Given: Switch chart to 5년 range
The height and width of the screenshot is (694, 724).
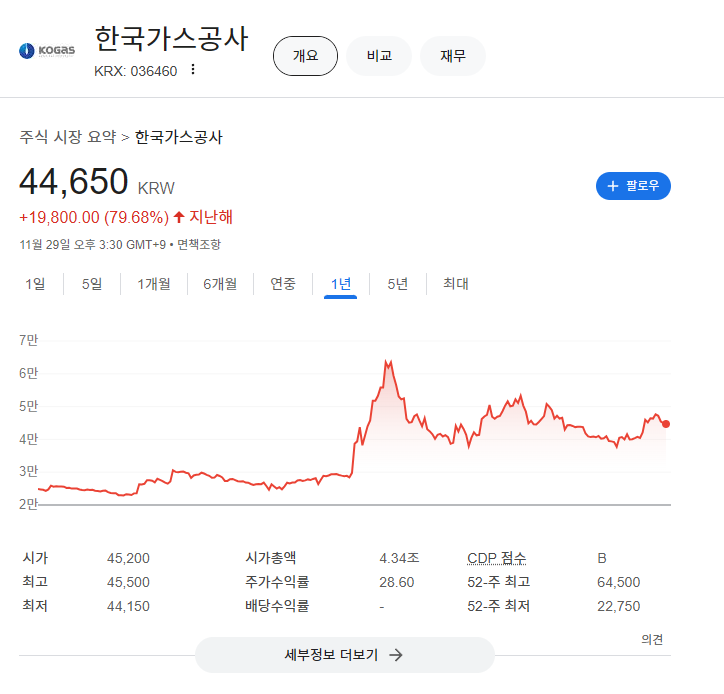Looking at the screenshot, I should point(398,284).
